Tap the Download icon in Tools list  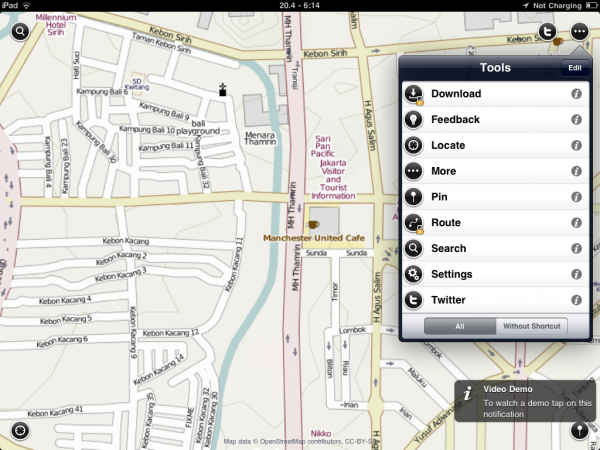pos(415,94)
